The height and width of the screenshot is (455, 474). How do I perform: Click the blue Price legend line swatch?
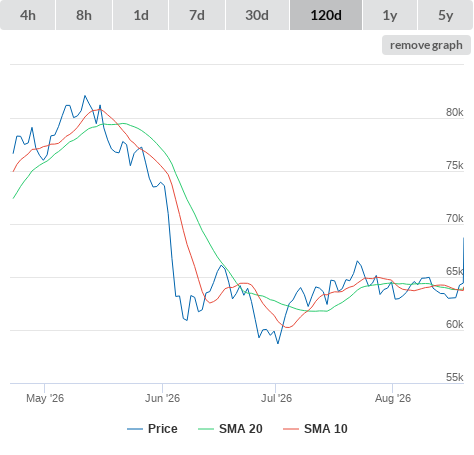[x=135, y=429]
